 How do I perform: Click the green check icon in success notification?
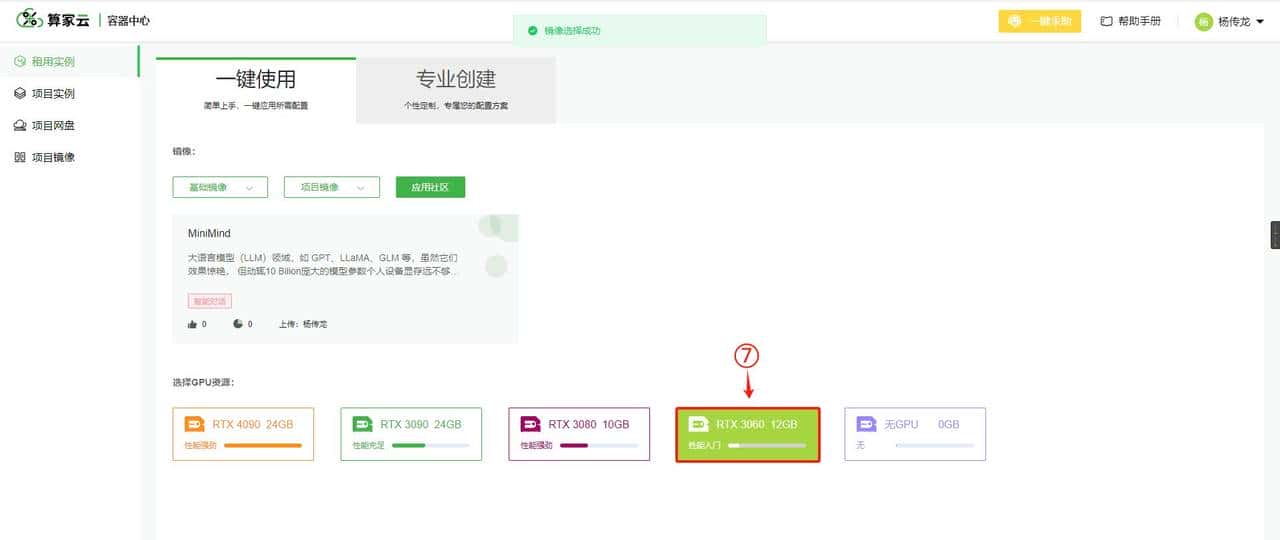pos(533,31)
